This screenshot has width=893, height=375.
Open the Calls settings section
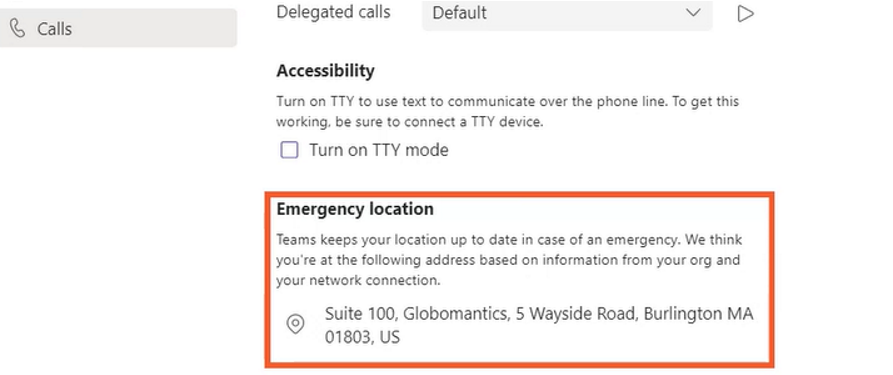[118, 28]
